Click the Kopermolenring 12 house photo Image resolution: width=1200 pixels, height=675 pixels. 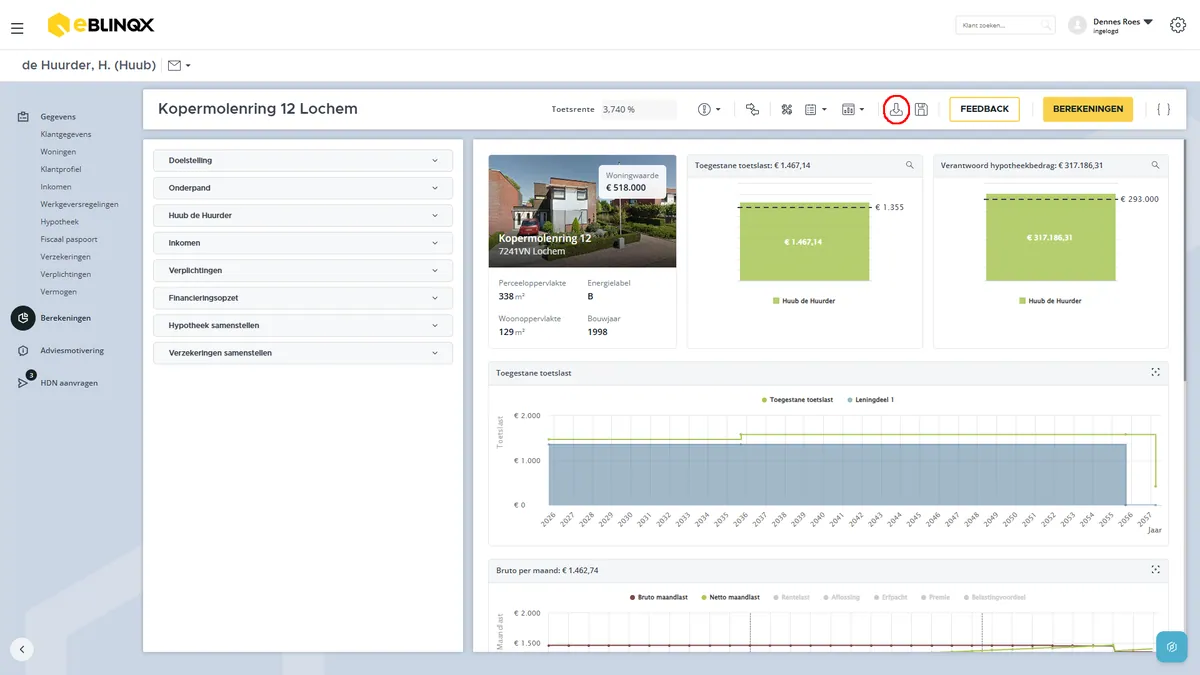[582, 212]
